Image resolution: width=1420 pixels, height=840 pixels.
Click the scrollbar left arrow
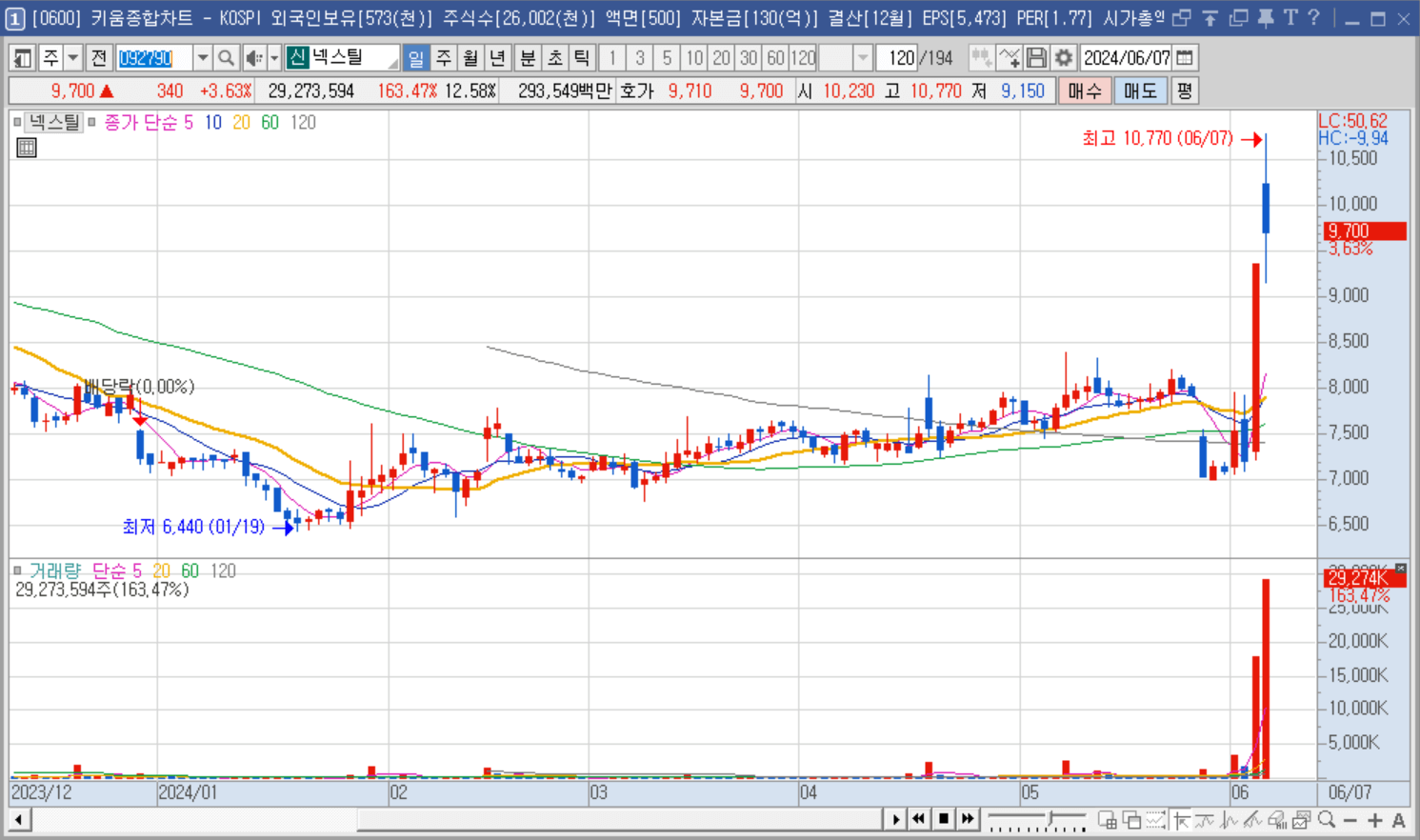click(18, 819)
